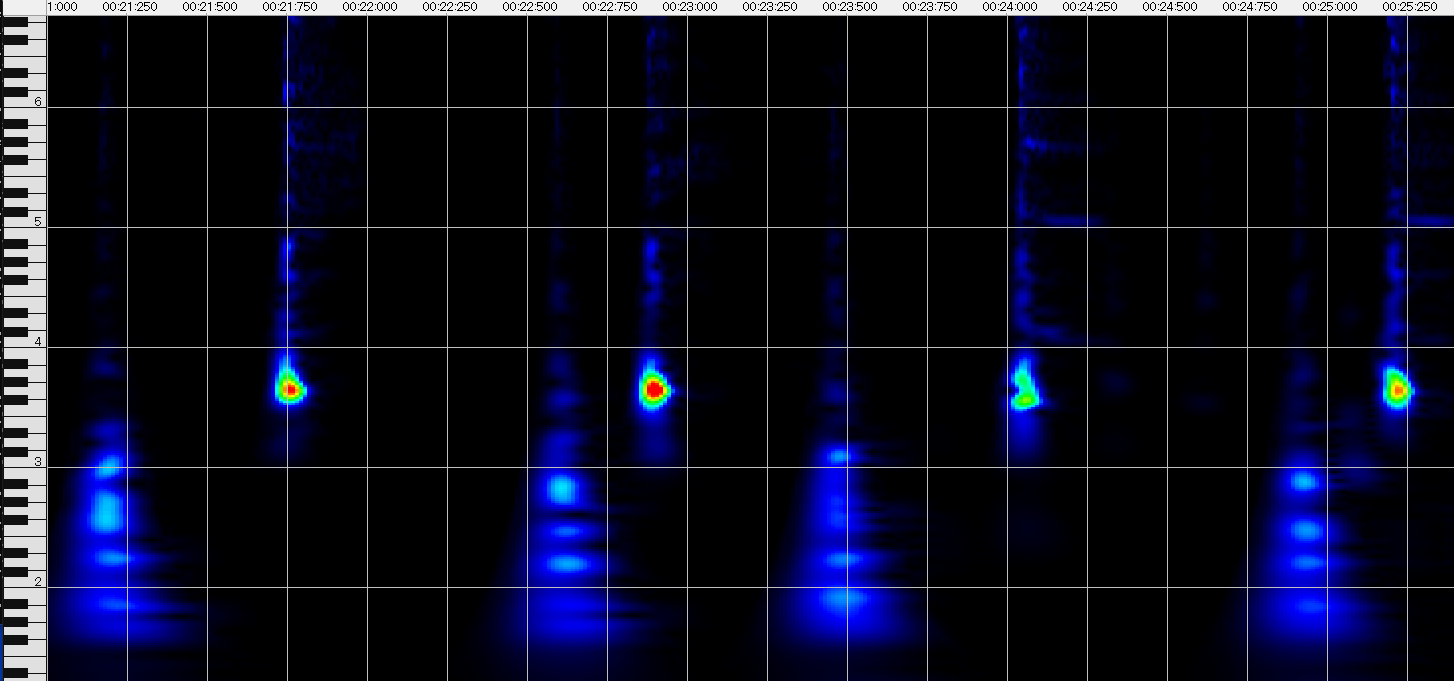Click the low blue blob below octave 2 at 00:23:500
The height and width of the screenshot is (681, 1454).
(843, 599)
